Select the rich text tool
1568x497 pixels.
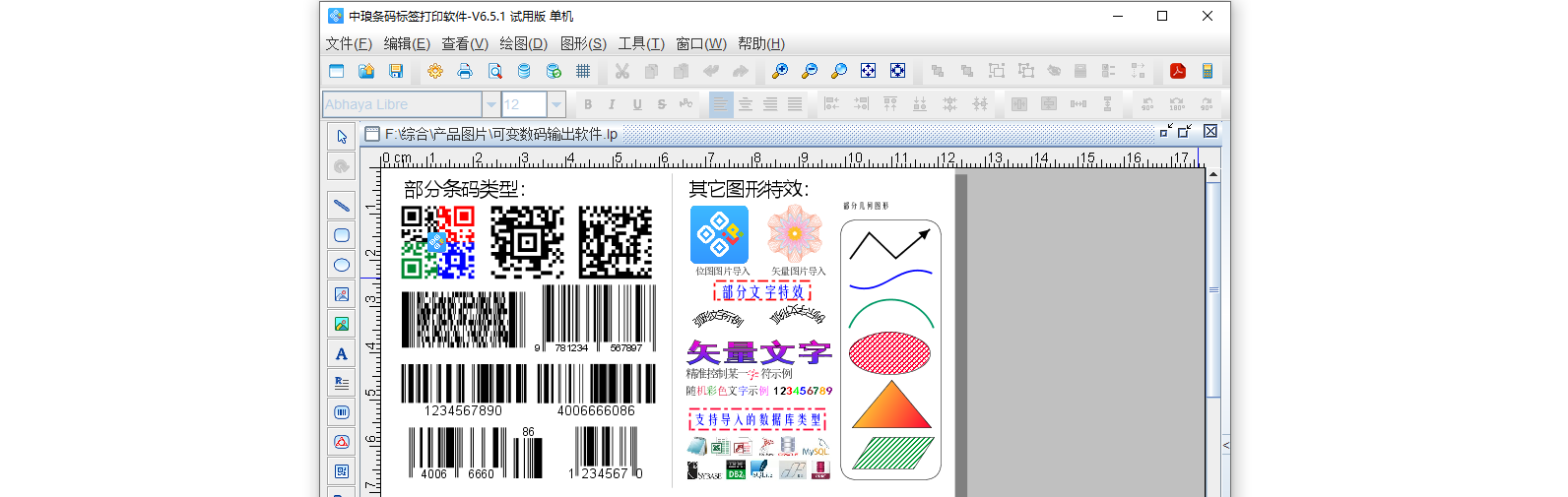(x=342, y=383)
